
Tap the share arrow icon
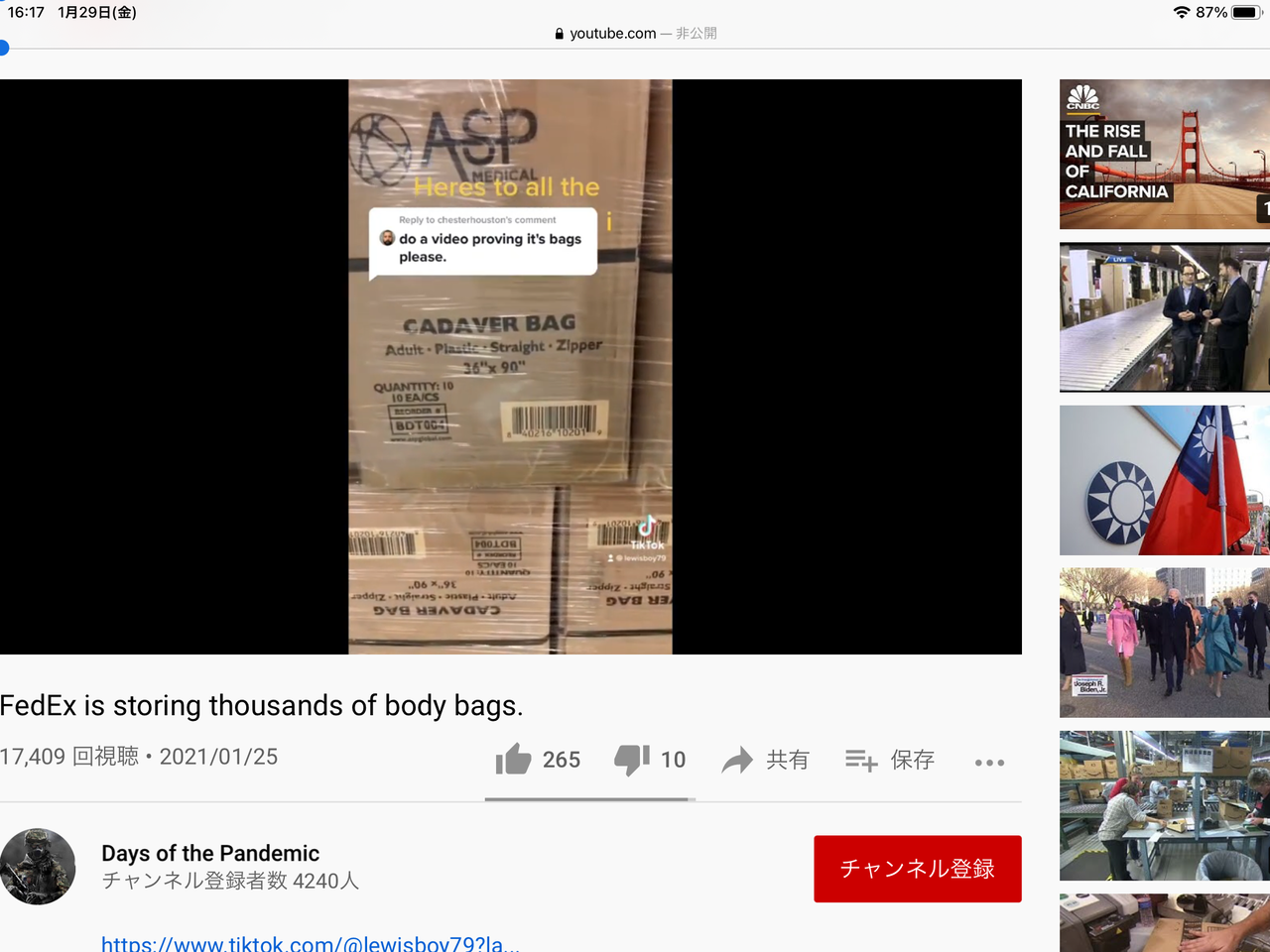(737, 761)
